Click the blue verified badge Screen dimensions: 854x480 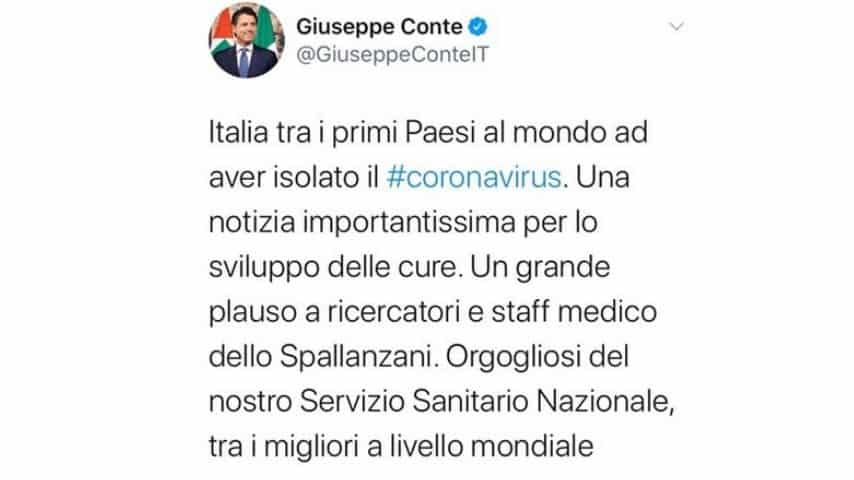click(478, 26)
